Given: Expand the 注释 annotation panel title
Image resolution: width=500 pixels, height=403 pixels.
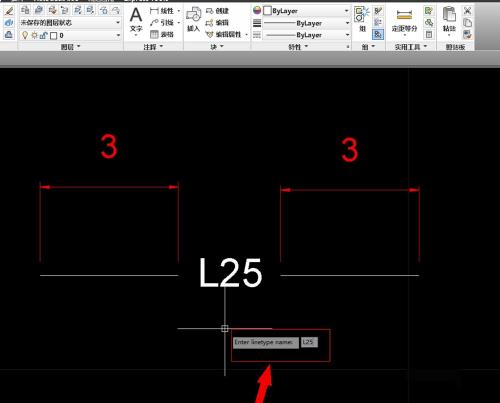Looking at the screenshot, I should tap(153, 47).
